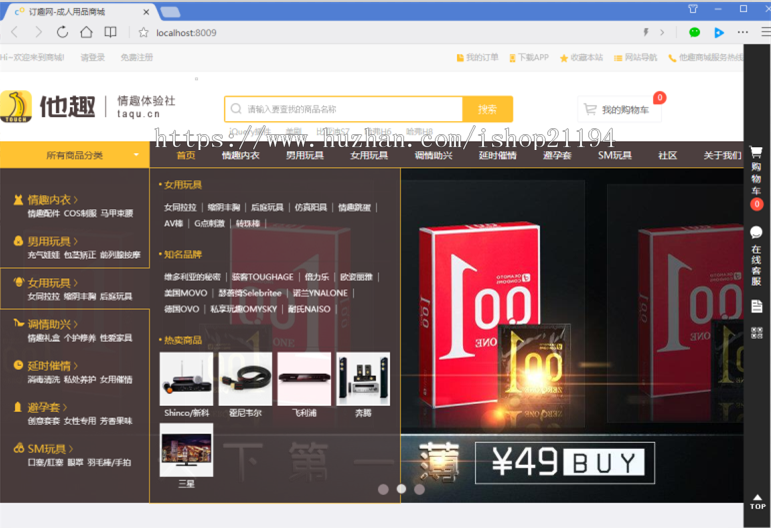This screenshot has height=528, width=771.
Task: Open online customer service chat bubble icon
Action: (x=756, y=232)
